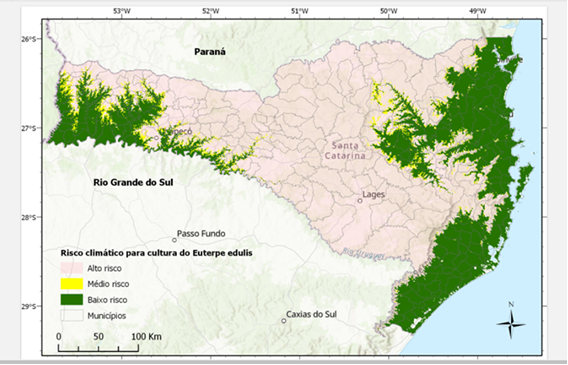Click the Municípios legend box
568x365 pixels.
(x=72, y=316)
